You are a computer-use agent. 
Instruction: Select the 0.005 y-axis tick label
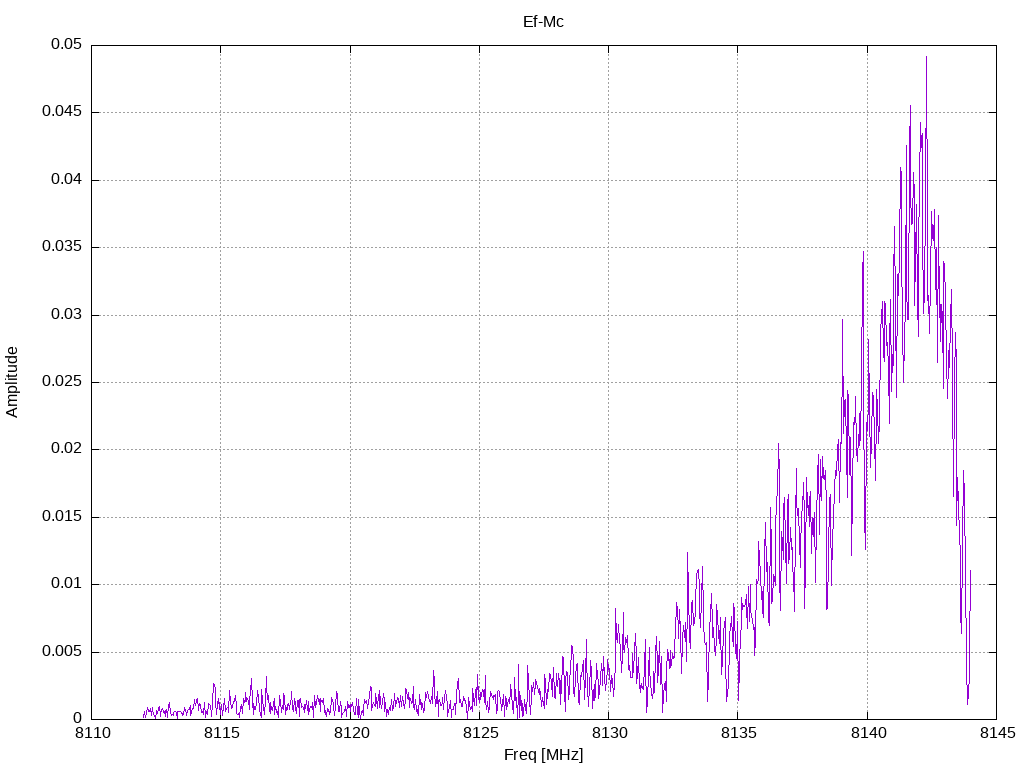(x=62, y=652)
